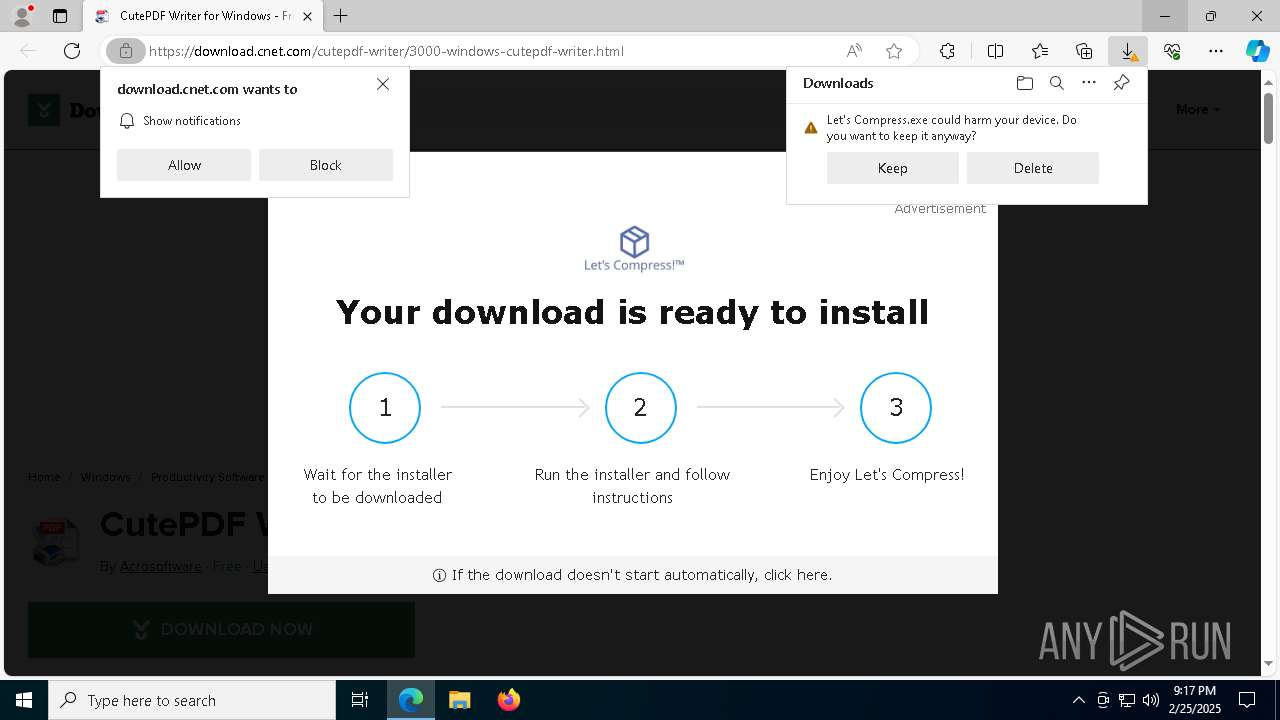Open Browser essentials icon
The image size is (1280, 720).
point(1172,51)
